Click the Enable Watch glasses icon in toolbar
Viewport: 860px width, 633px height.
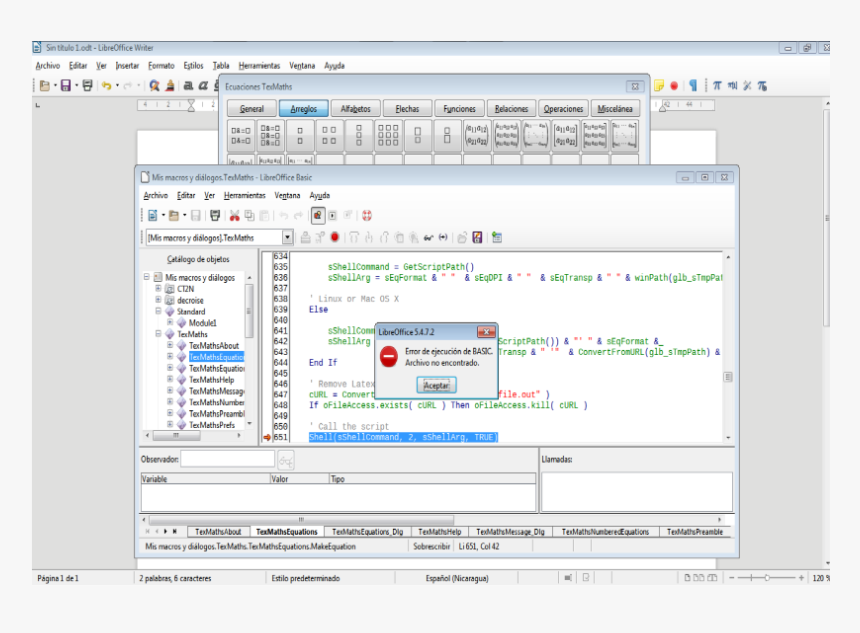coord(428,237)
